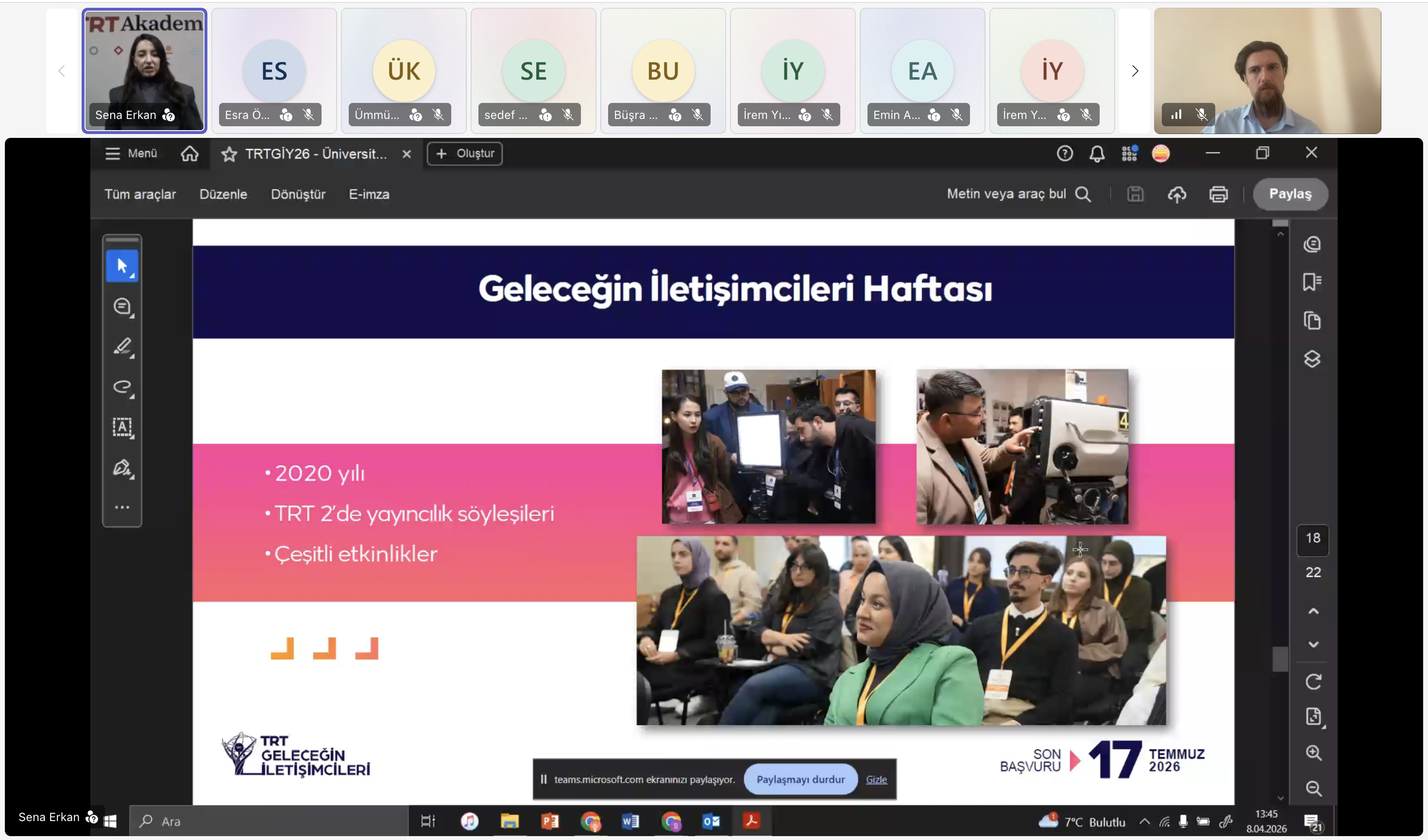The height and width of the screenshot is (840, 1428).
Task: Open the Tüm araçlar menu
Action: coord(140,194)
